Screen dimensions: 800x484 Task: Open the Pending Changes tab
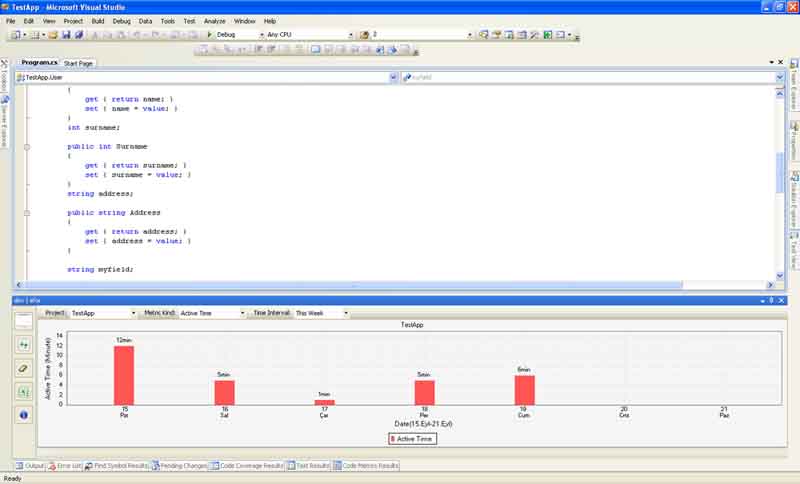179,466
